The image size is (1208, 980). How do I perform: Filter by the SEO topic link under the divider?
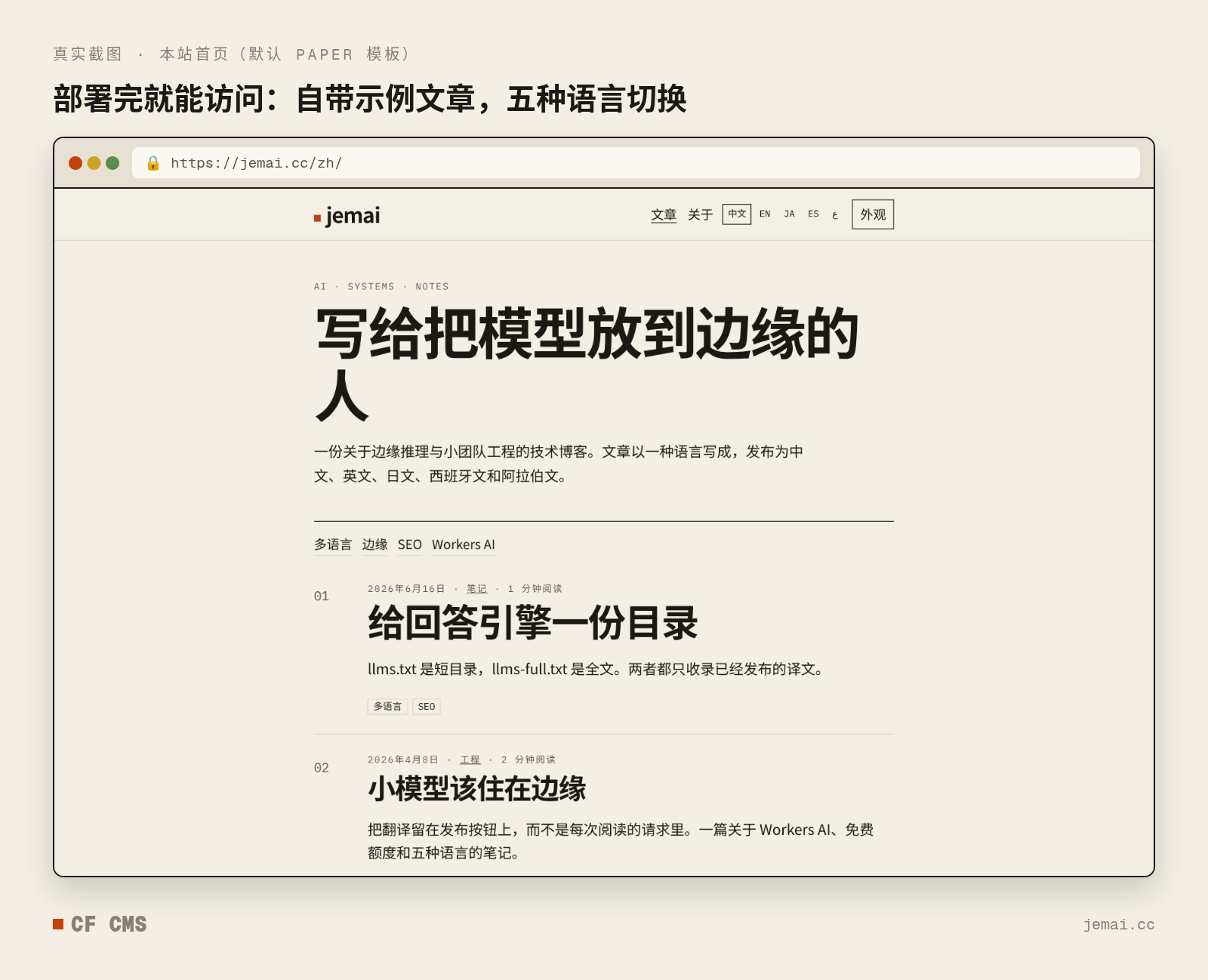click(410, 545)
